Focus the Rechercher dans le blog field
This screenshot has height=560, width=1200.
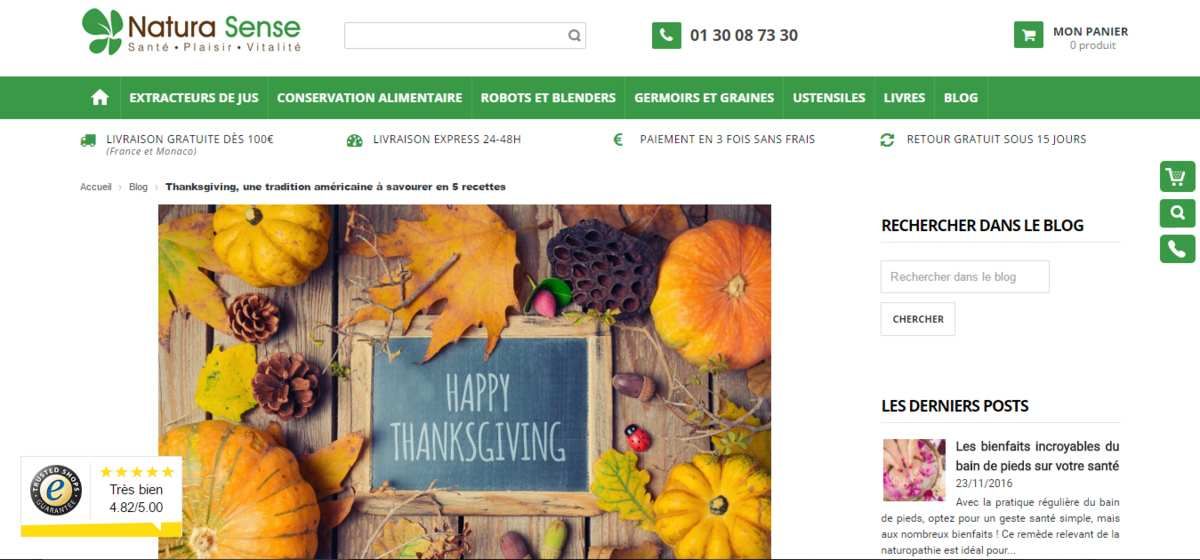pyautogui.click(x=965, y=277)
